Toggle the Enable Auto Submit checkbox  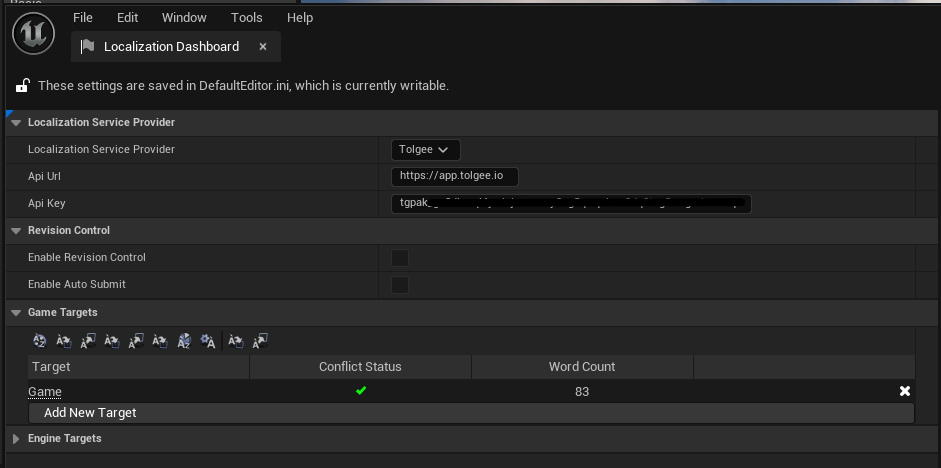[400, 285]
